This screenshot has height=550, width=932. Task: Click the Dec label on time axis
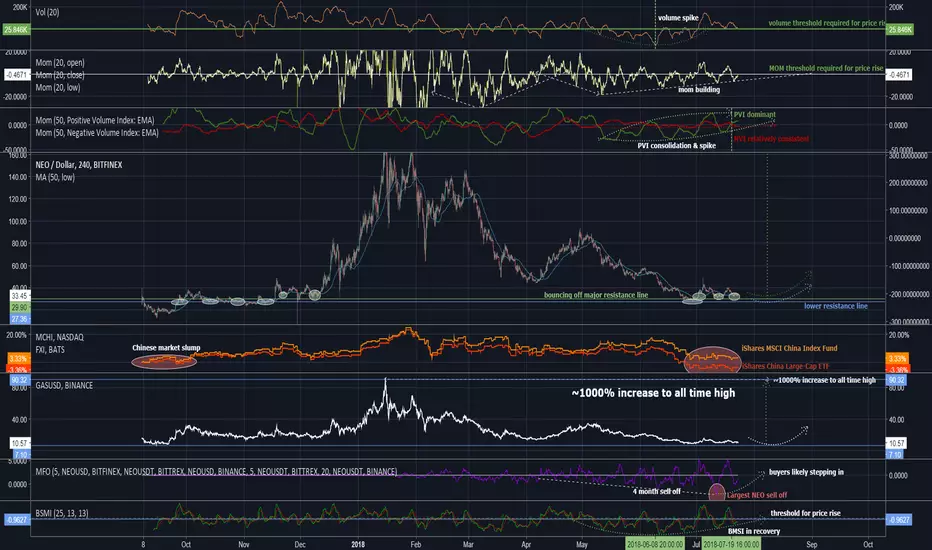click(x=300, y=544)
